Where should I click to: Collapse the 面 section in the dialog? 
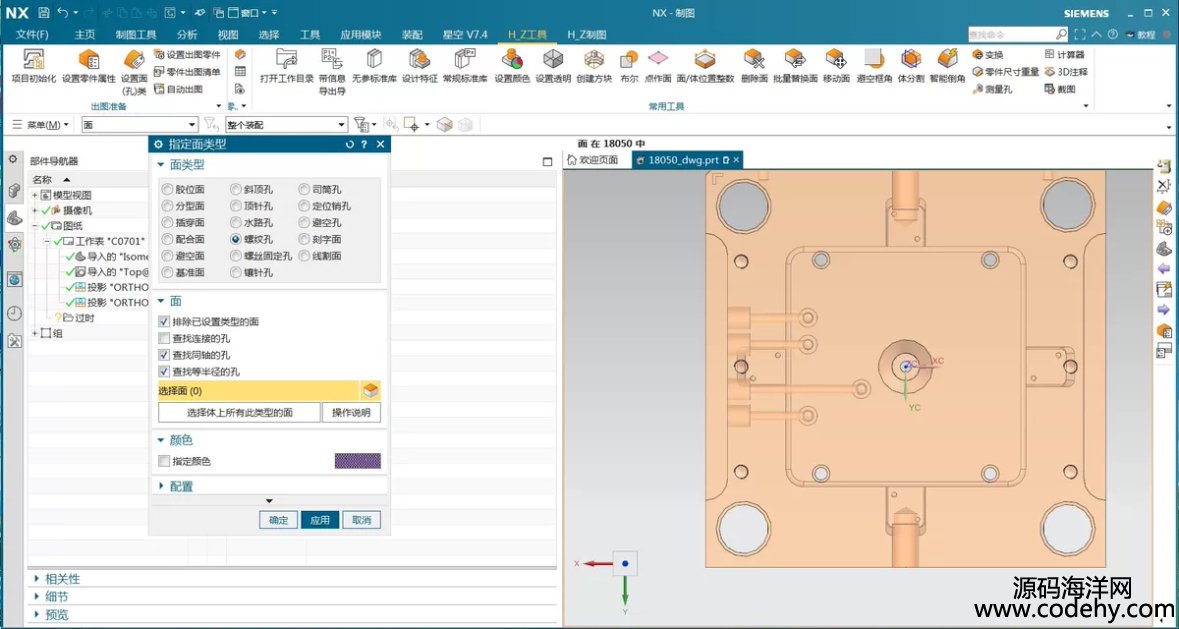pos(160,301)
